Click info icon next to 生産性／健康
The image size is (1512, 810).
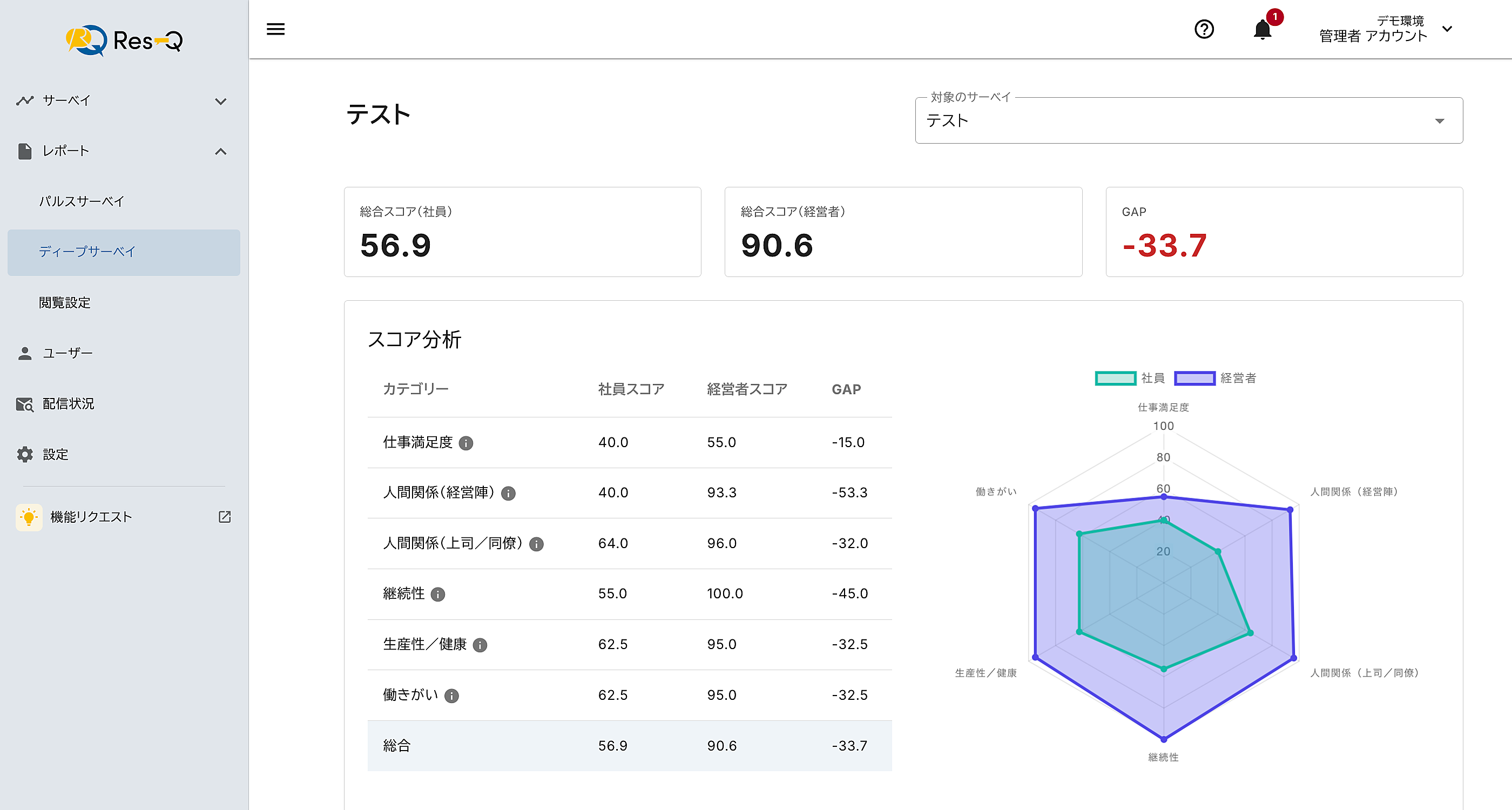(480, 645)
